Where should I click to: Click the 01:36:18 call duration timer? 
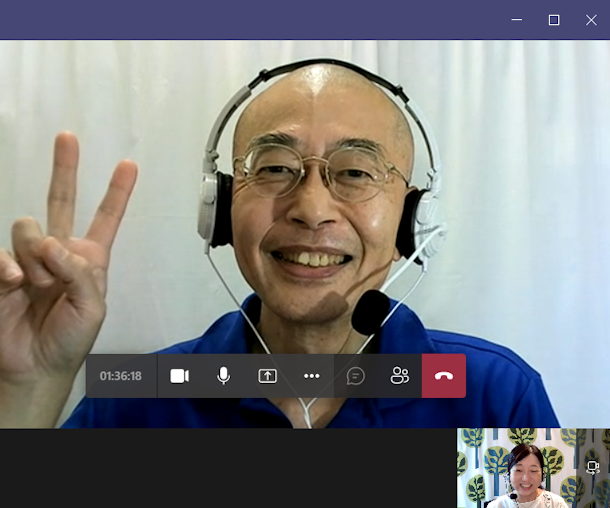pos(120,376)
